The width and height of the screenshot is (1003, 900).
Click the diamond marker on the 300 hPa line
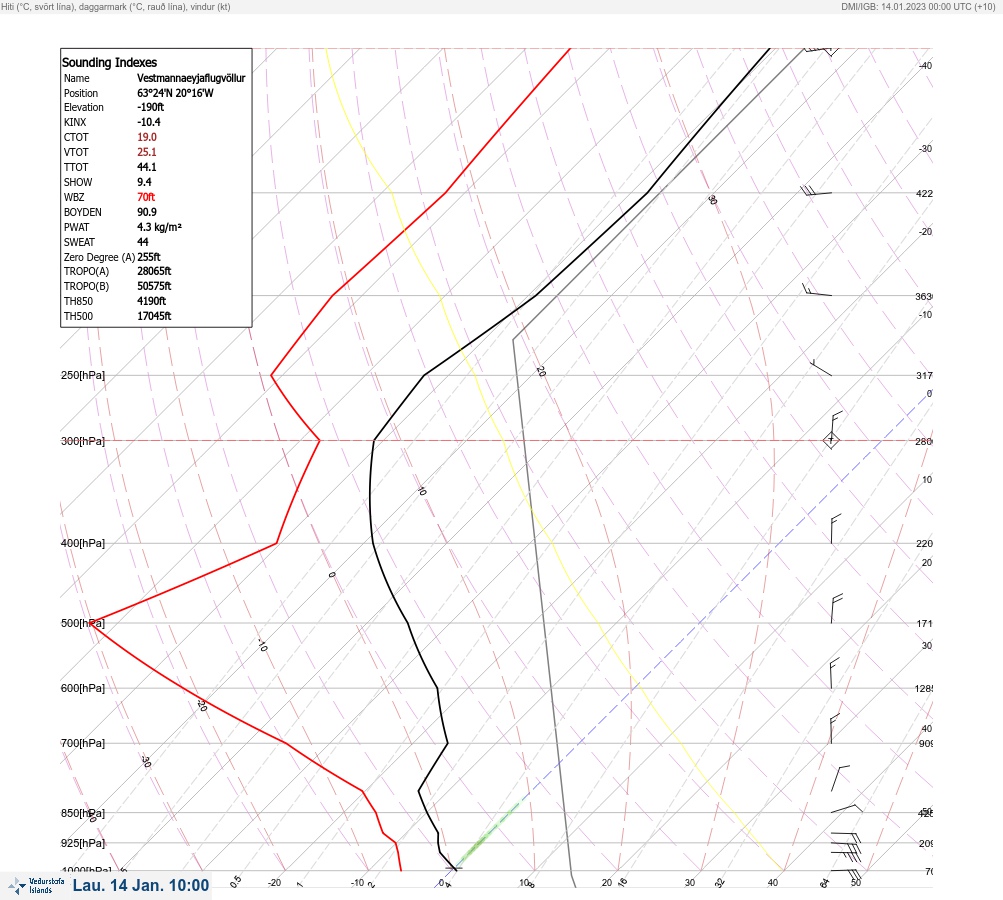coord(831,440)
